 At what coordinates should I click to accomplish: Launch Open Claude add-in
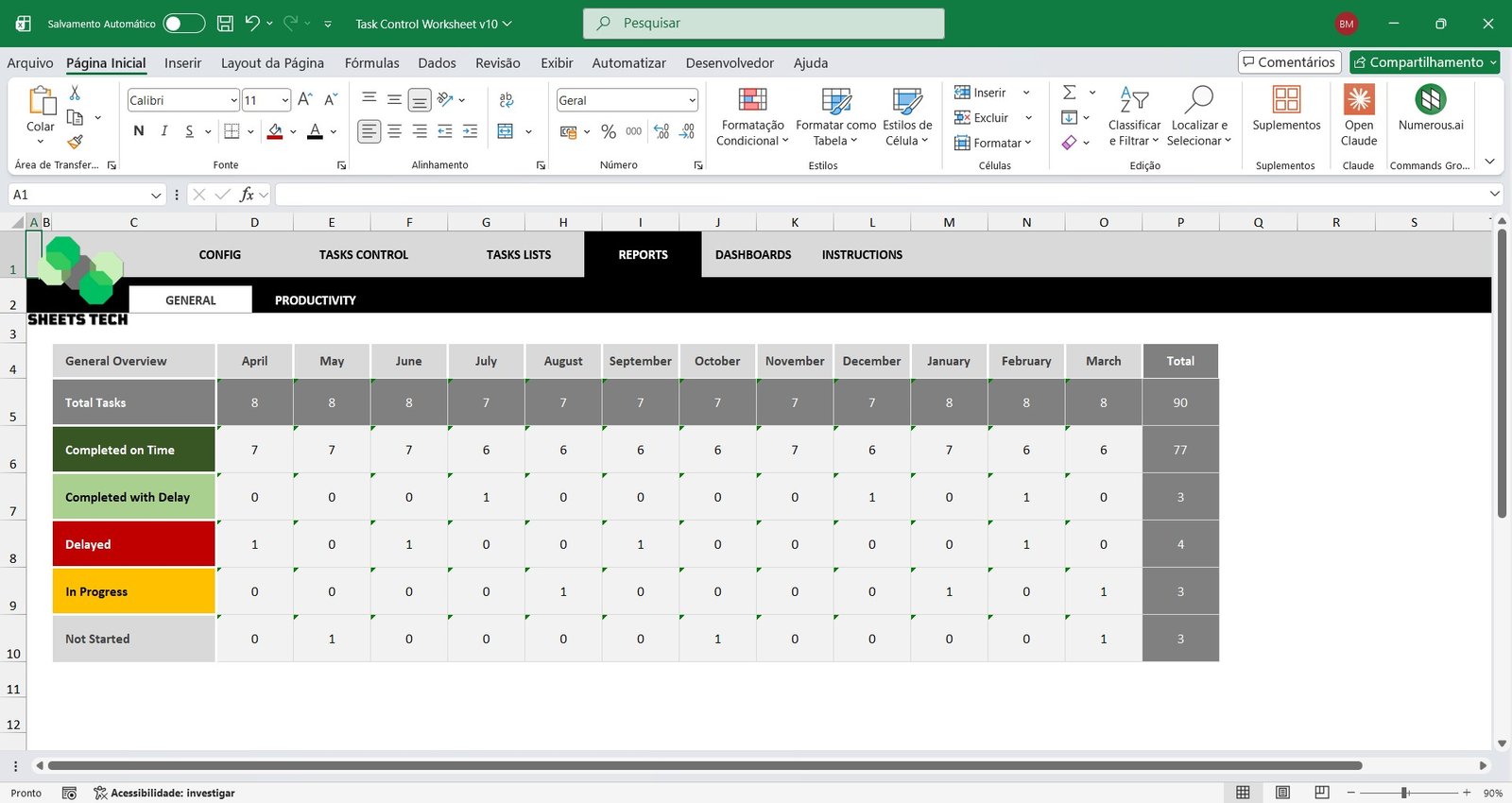(x=1359, y=116)
